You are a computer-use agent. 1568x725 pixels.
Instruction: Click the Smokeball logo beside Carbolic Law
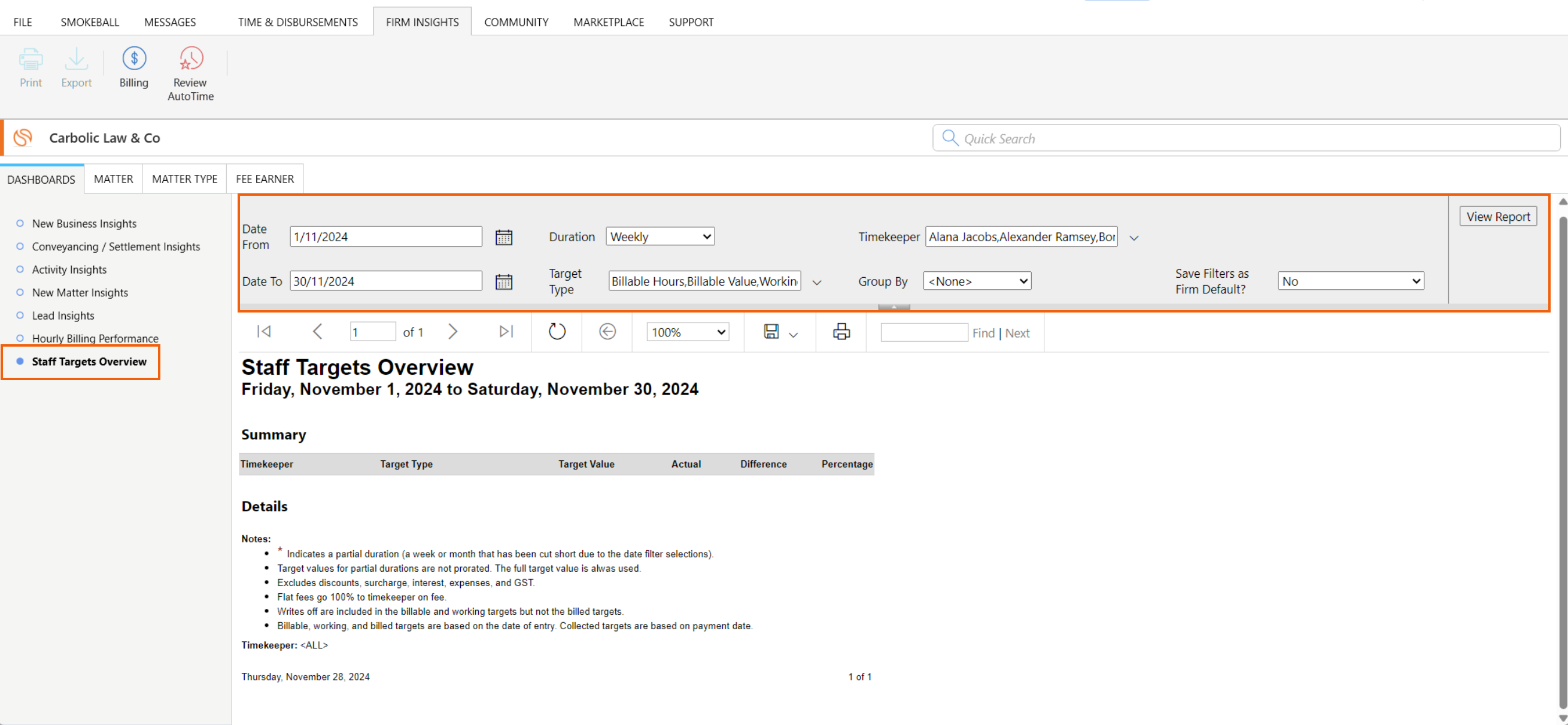23,138
